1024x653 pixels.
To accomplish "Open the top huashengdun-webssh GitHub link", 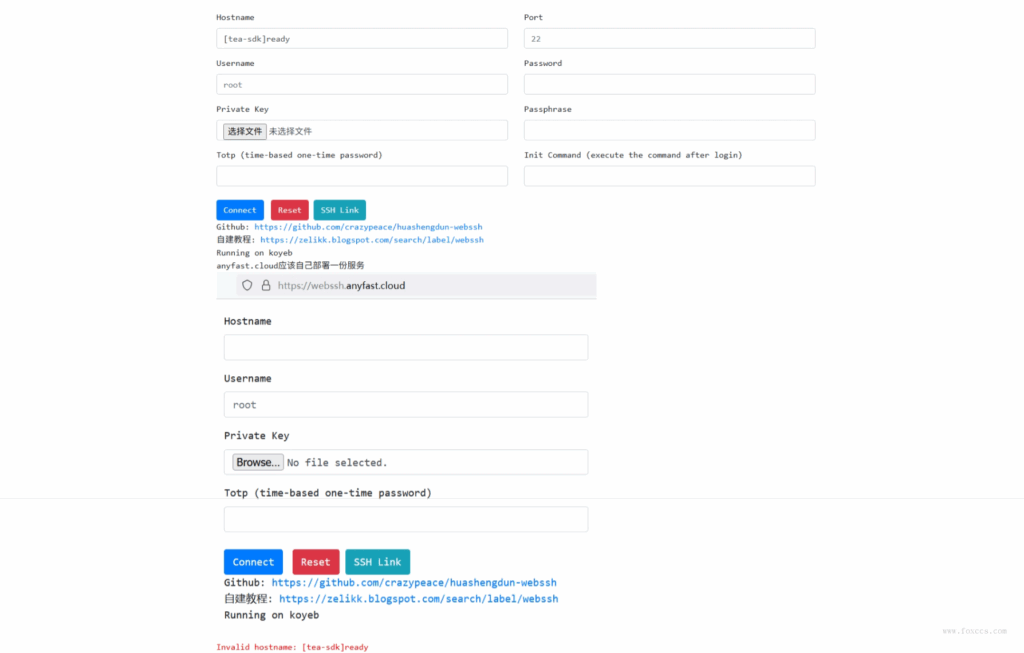I will tap(368, 227).
